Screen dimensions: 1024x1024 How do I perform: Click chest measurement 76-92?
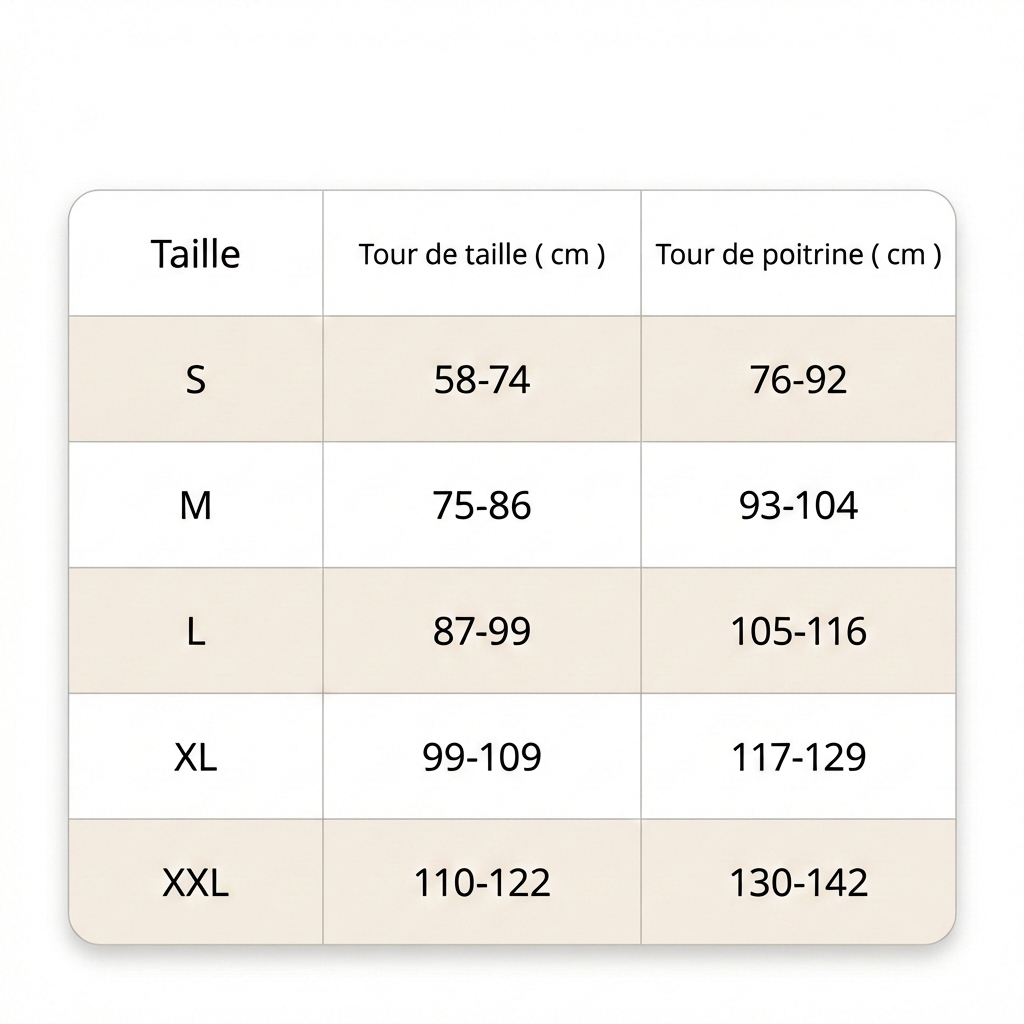(798, 380)
